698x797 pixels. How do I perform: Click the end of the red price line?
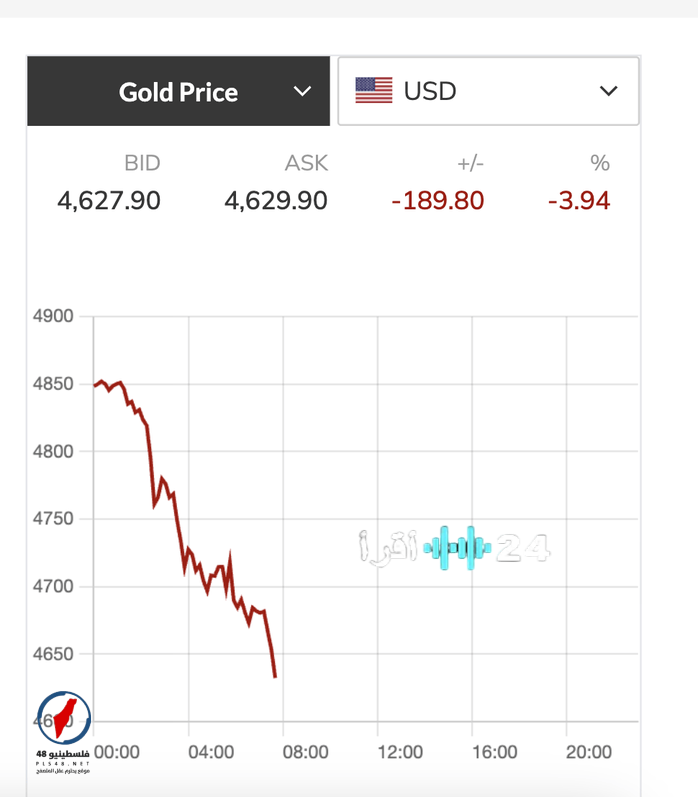pos(275,677)
